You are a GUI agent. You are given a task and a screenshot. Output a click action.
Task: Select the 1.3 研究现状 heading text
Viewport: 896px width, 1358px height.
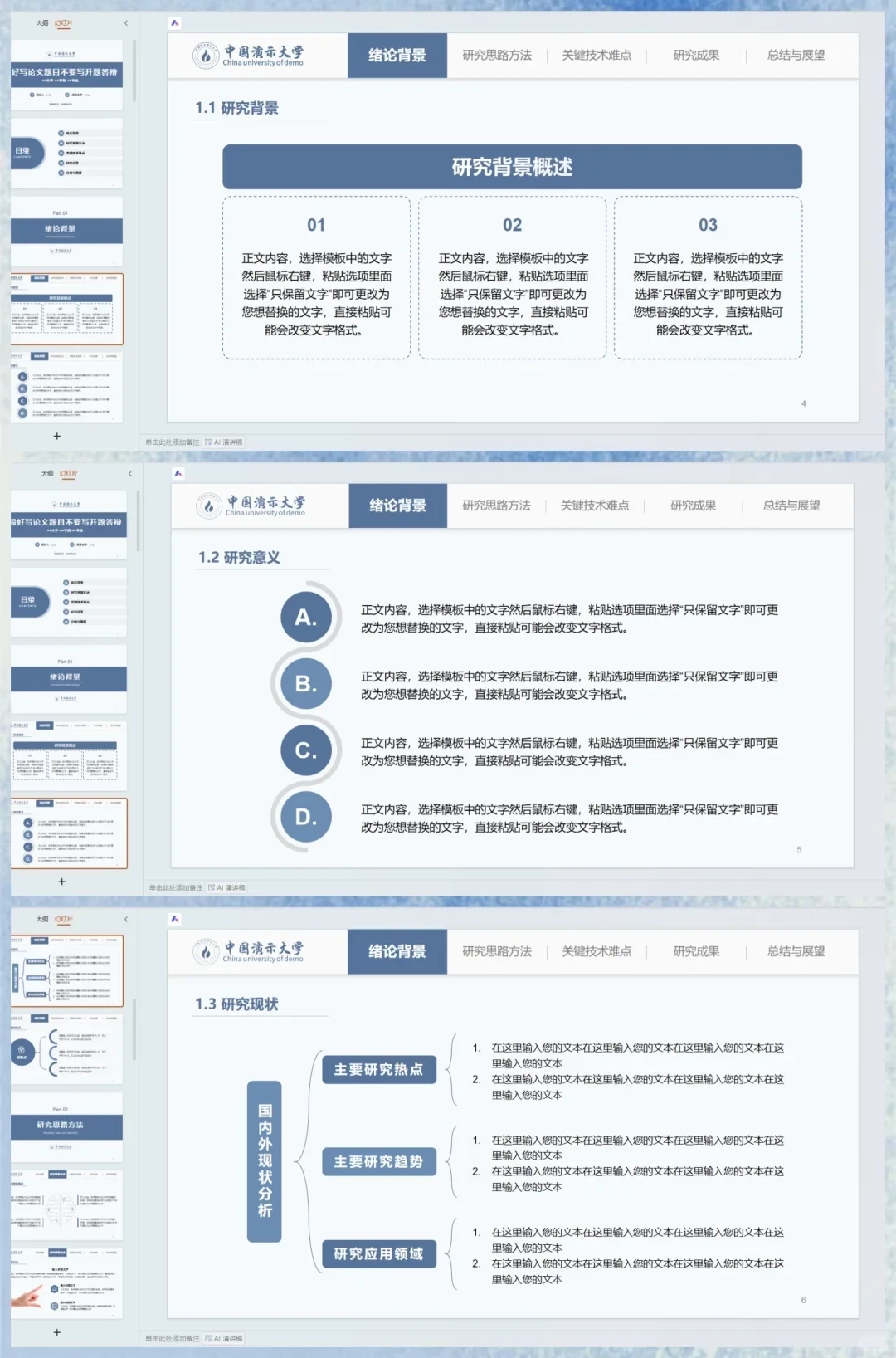click(236, 1004)
